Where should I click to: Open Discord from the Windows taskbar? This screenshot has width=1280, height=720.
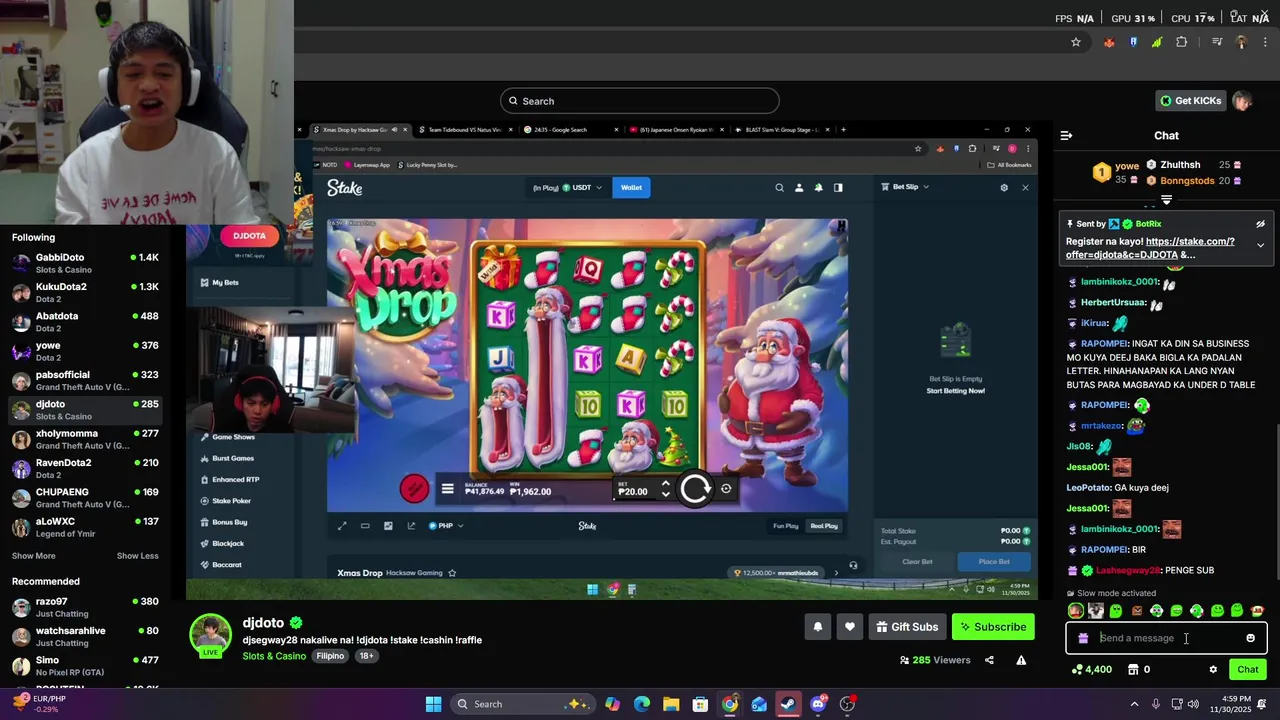pyautogui.click(x=818, y=704)
